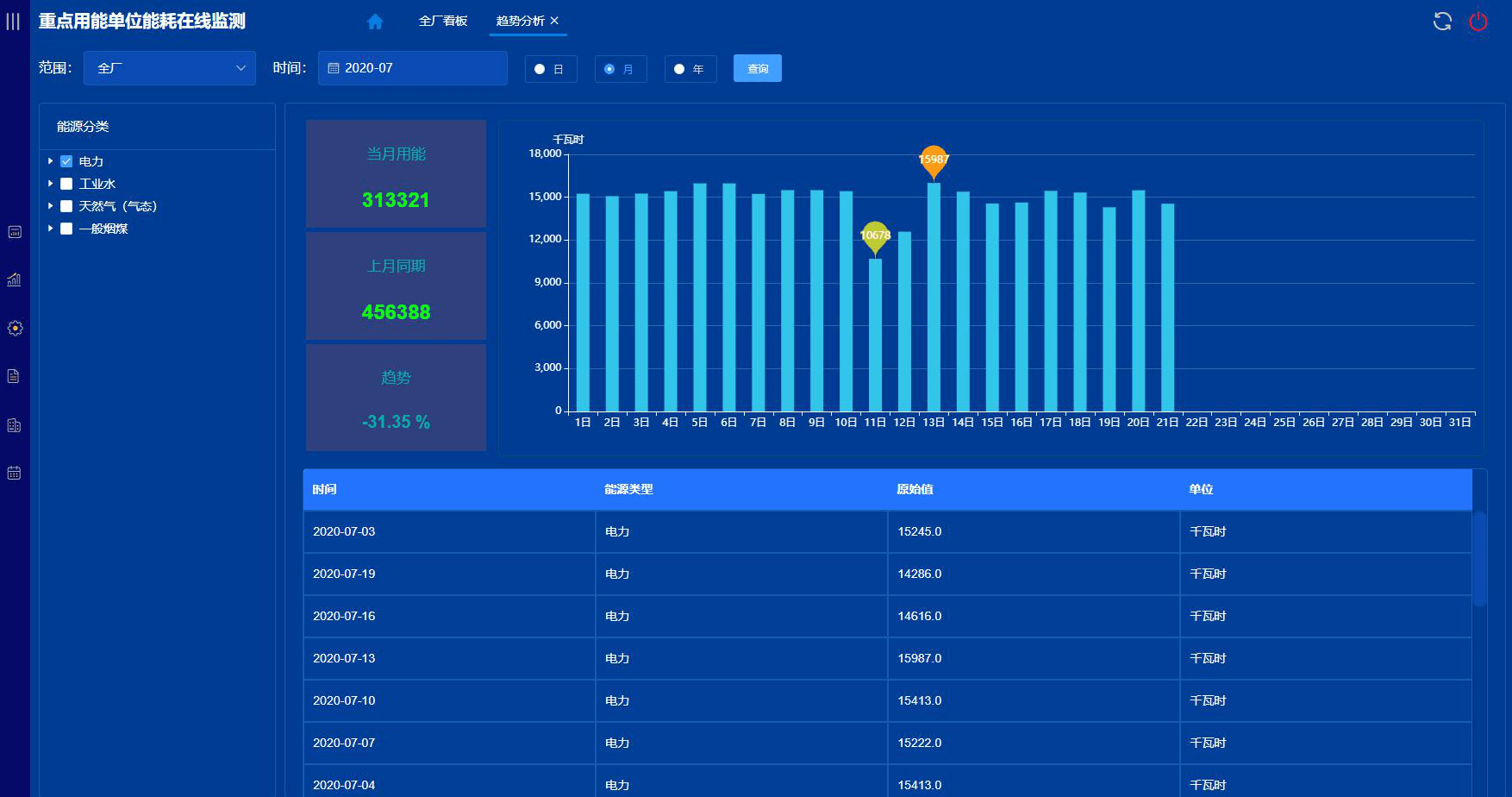Uncheck the 电力 energy checkbox
1512x797 pixels.
tap(66, 161)
